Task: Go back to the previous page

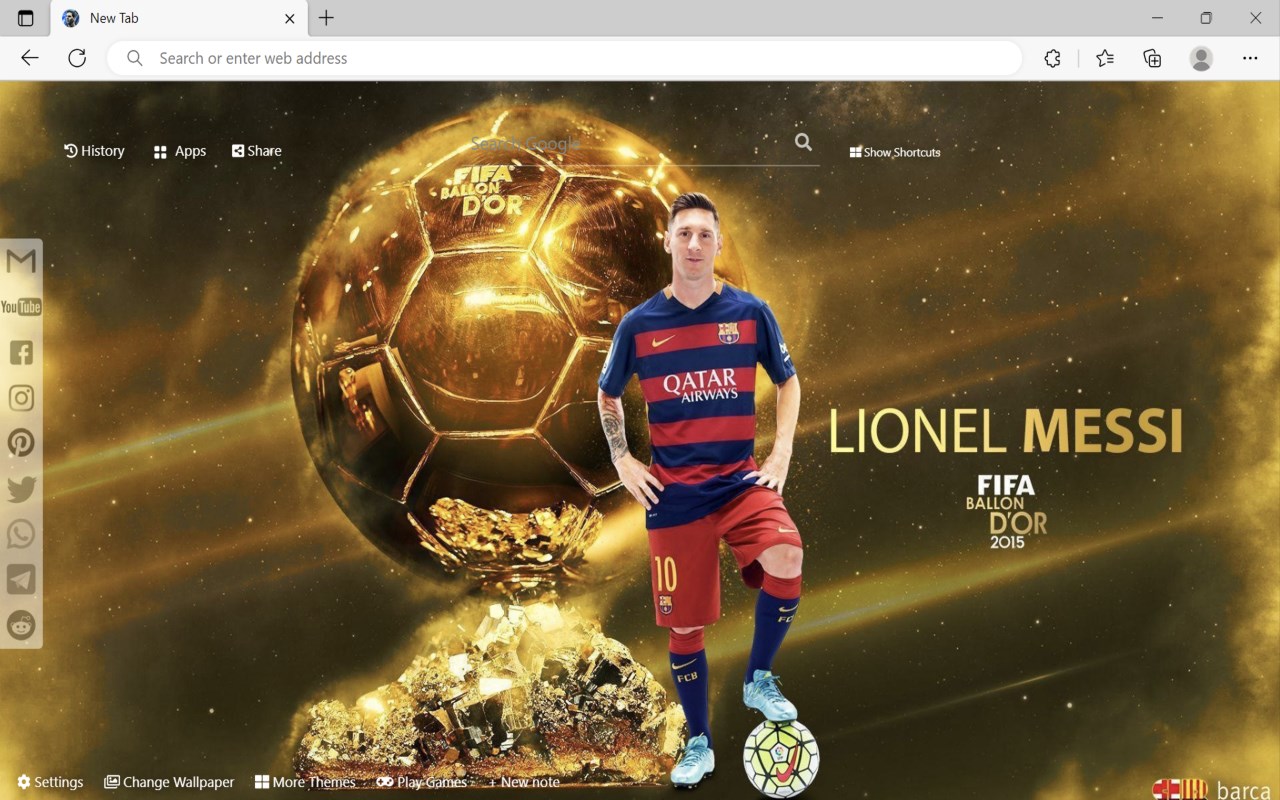Action: (x=30, y=58)
